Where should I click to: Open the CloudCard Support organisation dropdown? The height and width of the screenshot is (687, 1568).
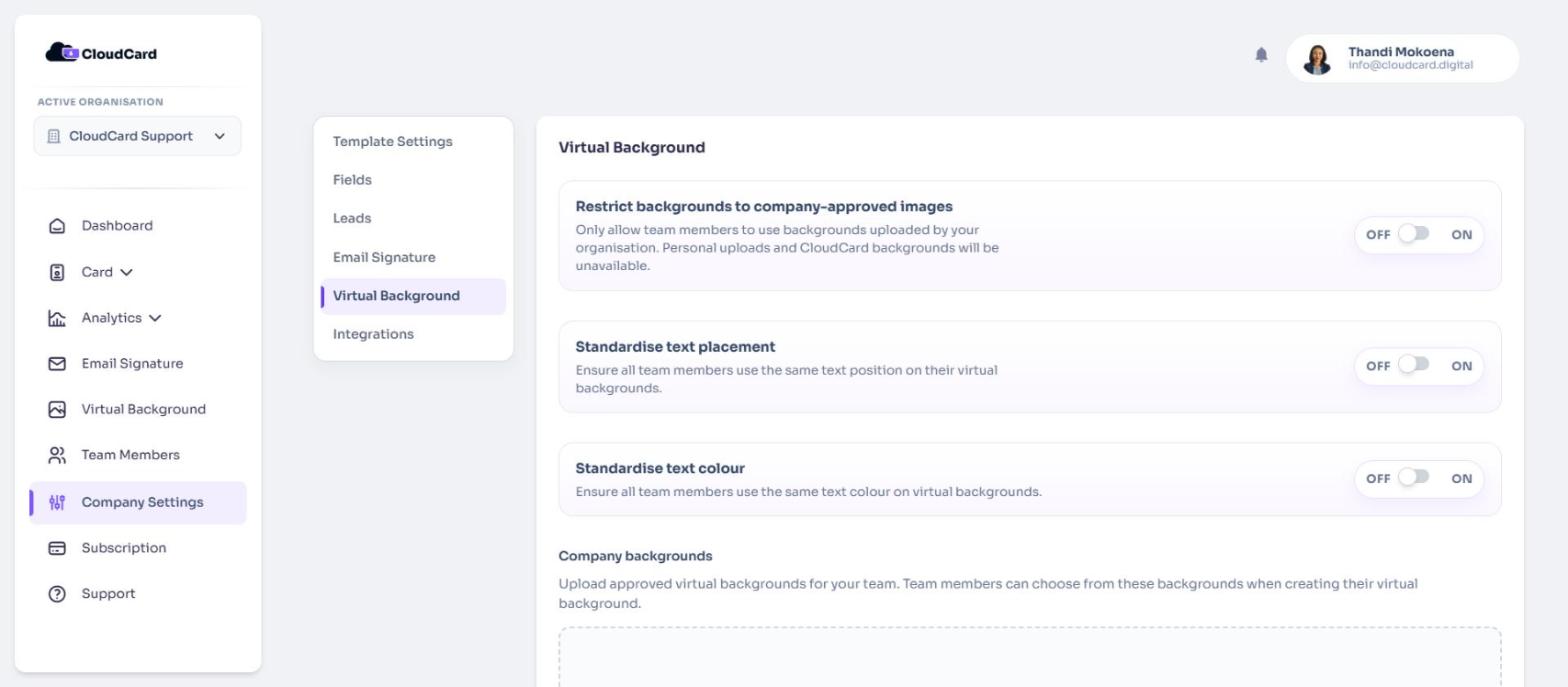pyautogui.click(x=137, y=136)
